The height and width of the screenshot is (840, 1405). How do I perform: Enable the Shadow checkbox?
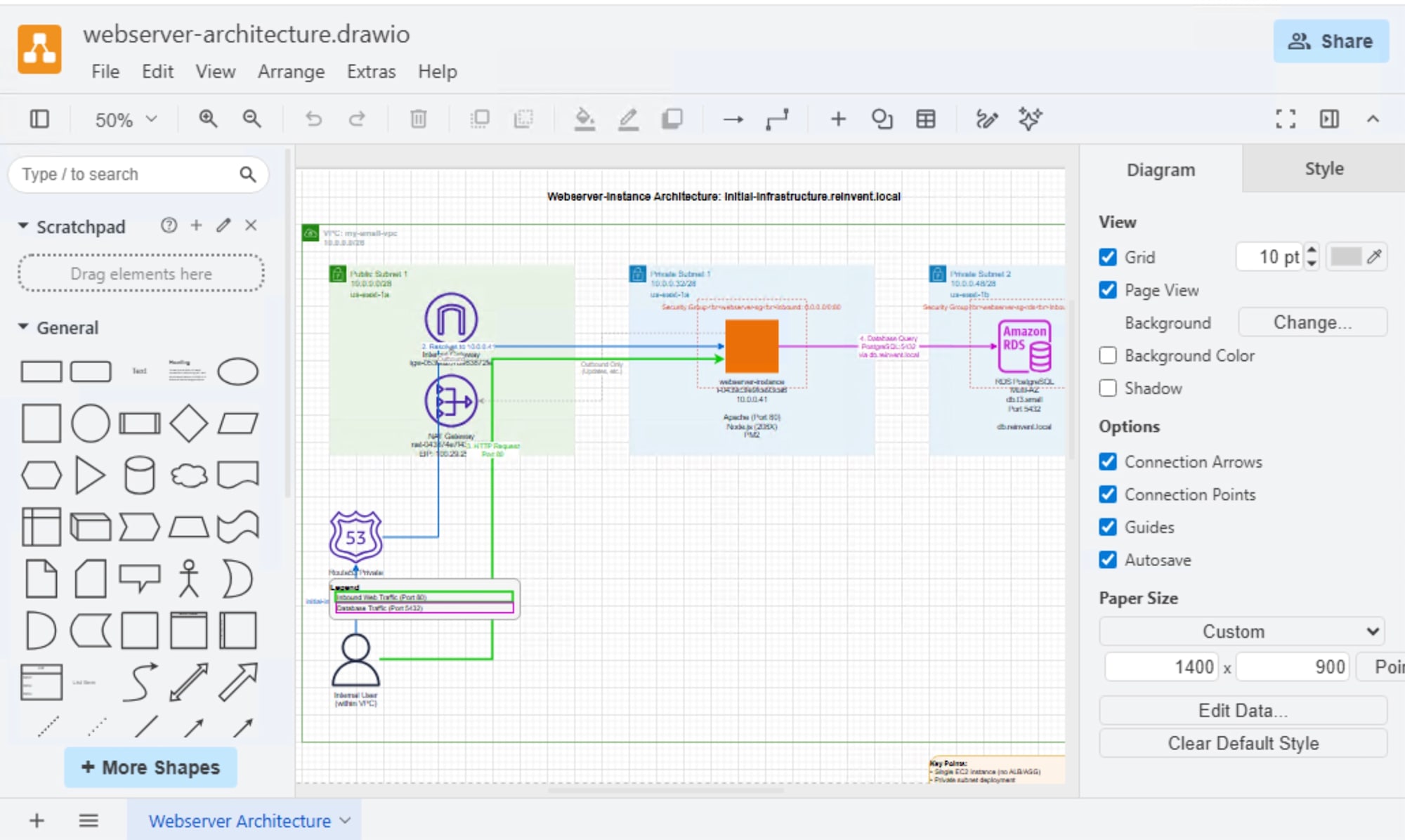click(1108, 388)
